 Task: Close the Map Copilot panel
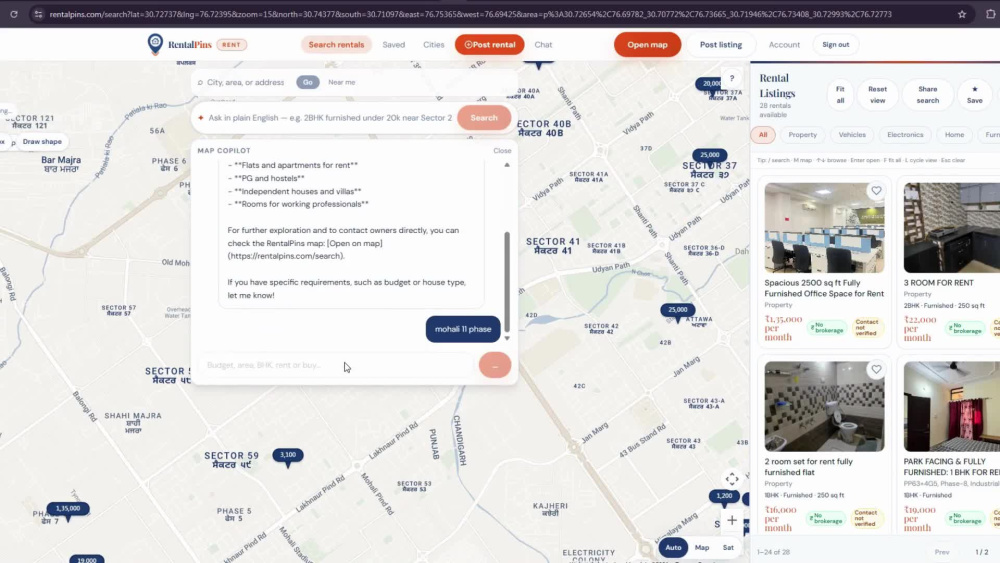[x=502, y=150]
